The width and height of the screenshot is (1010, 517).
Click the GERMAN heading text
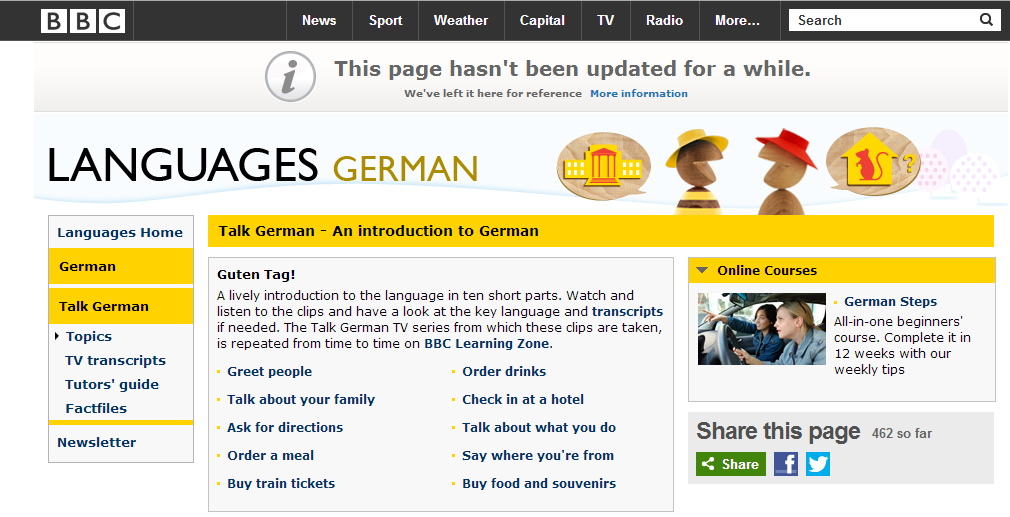point(405,169)
